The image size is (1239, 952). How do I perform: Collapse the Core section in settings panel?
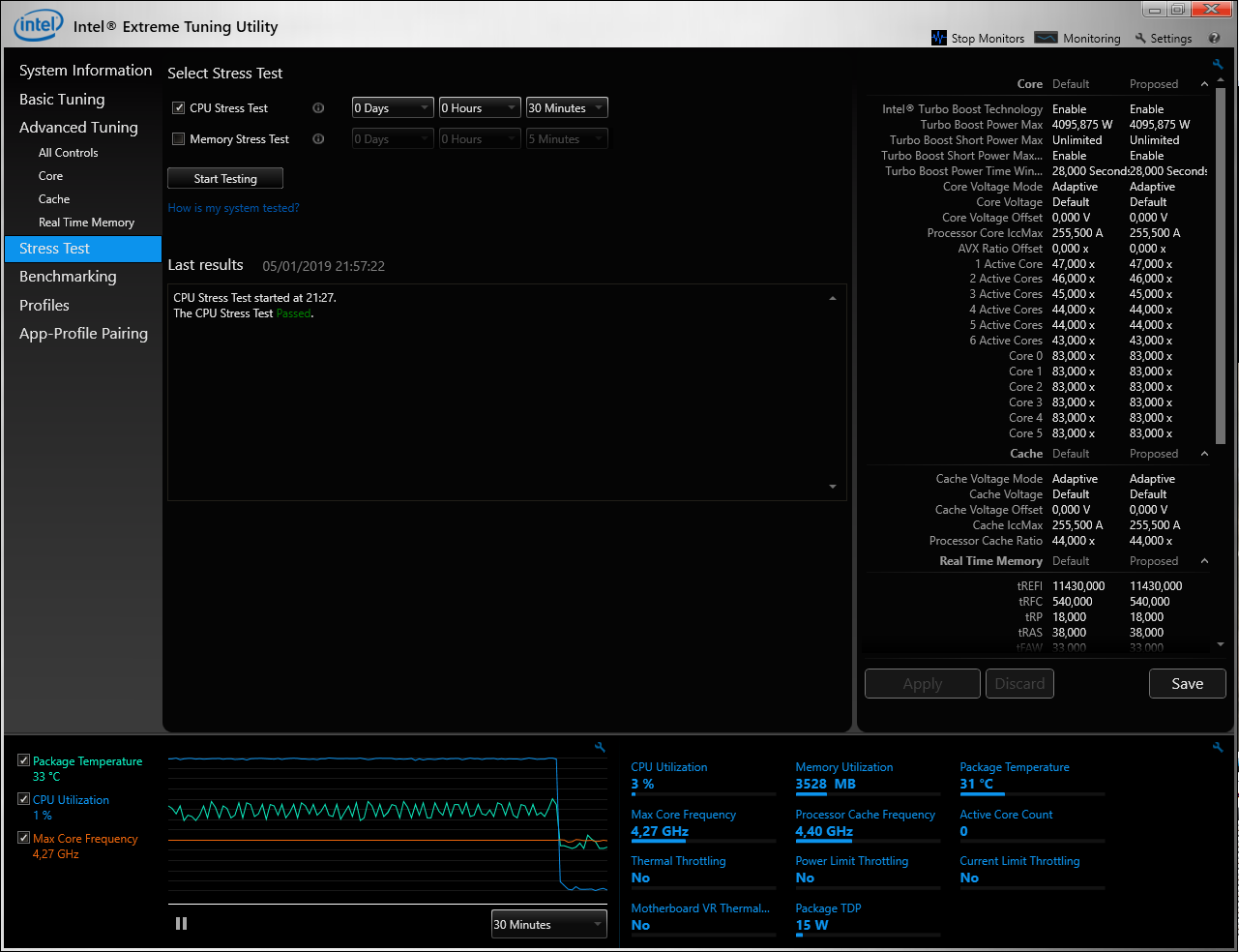click(1204, 84)
